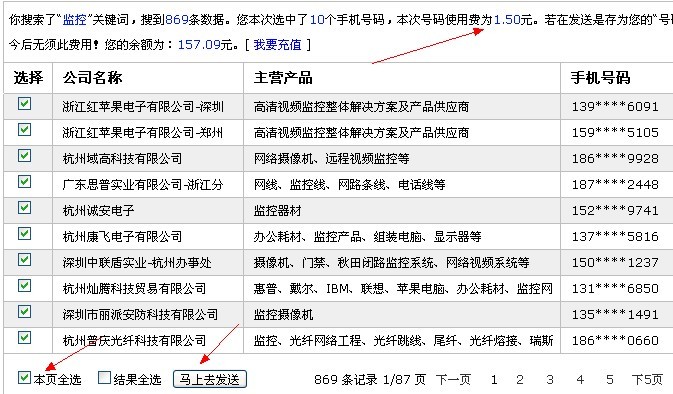Jump to page 5
Viewport: 673px width, 394px height.
point(610,380)
